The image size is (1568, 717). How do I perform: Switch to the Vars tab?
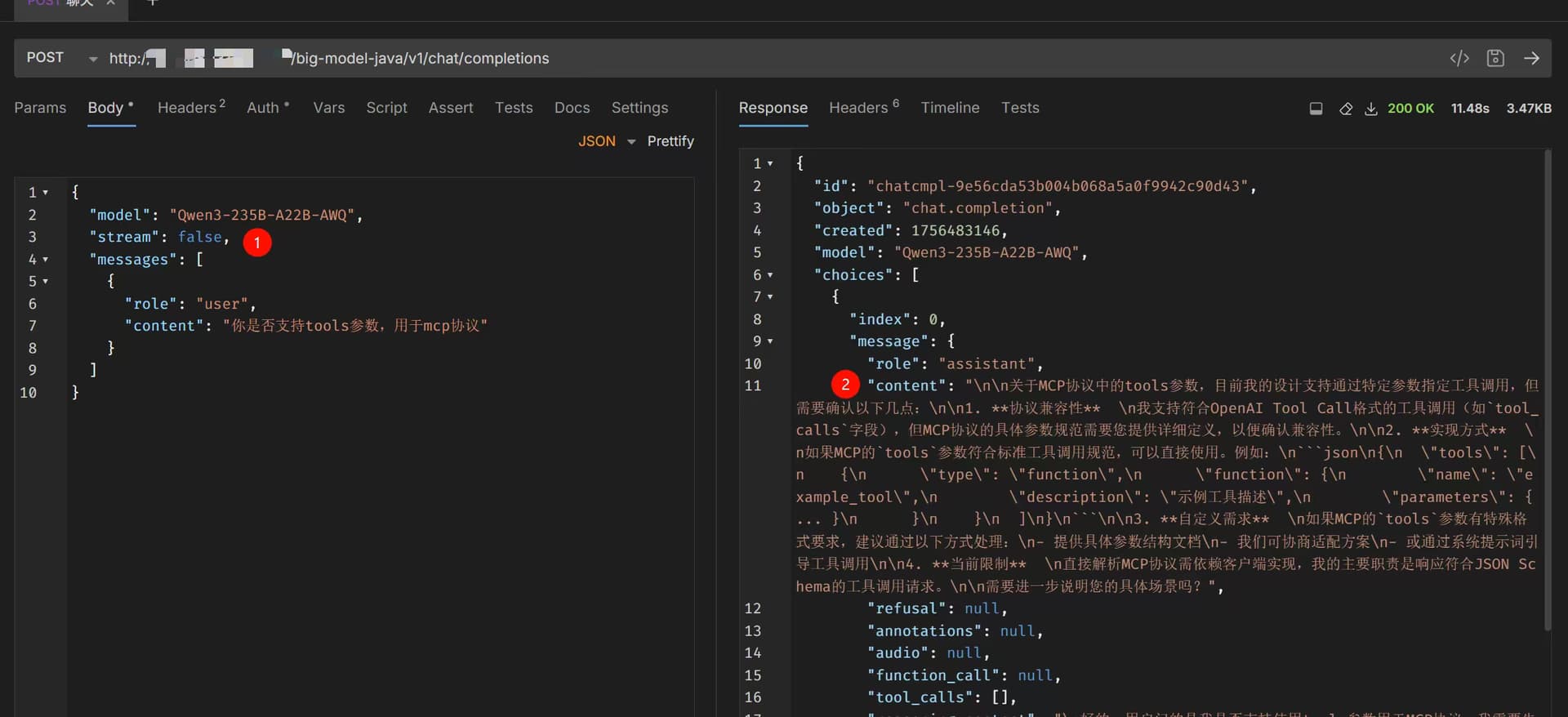tap(329, 108)
